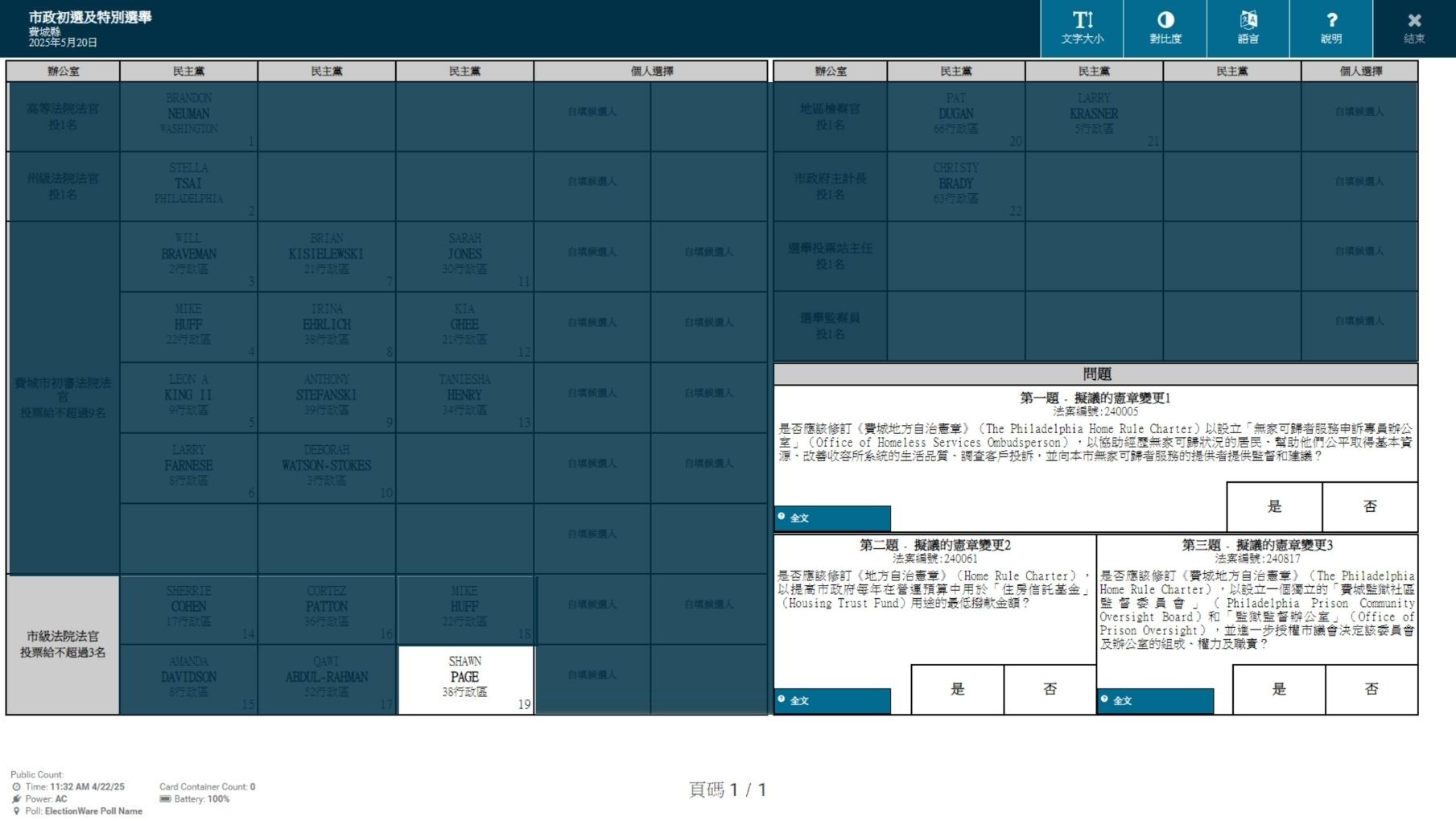
Task: Select the 市級法院法官 contest header
Action: (x=63, y=644)
